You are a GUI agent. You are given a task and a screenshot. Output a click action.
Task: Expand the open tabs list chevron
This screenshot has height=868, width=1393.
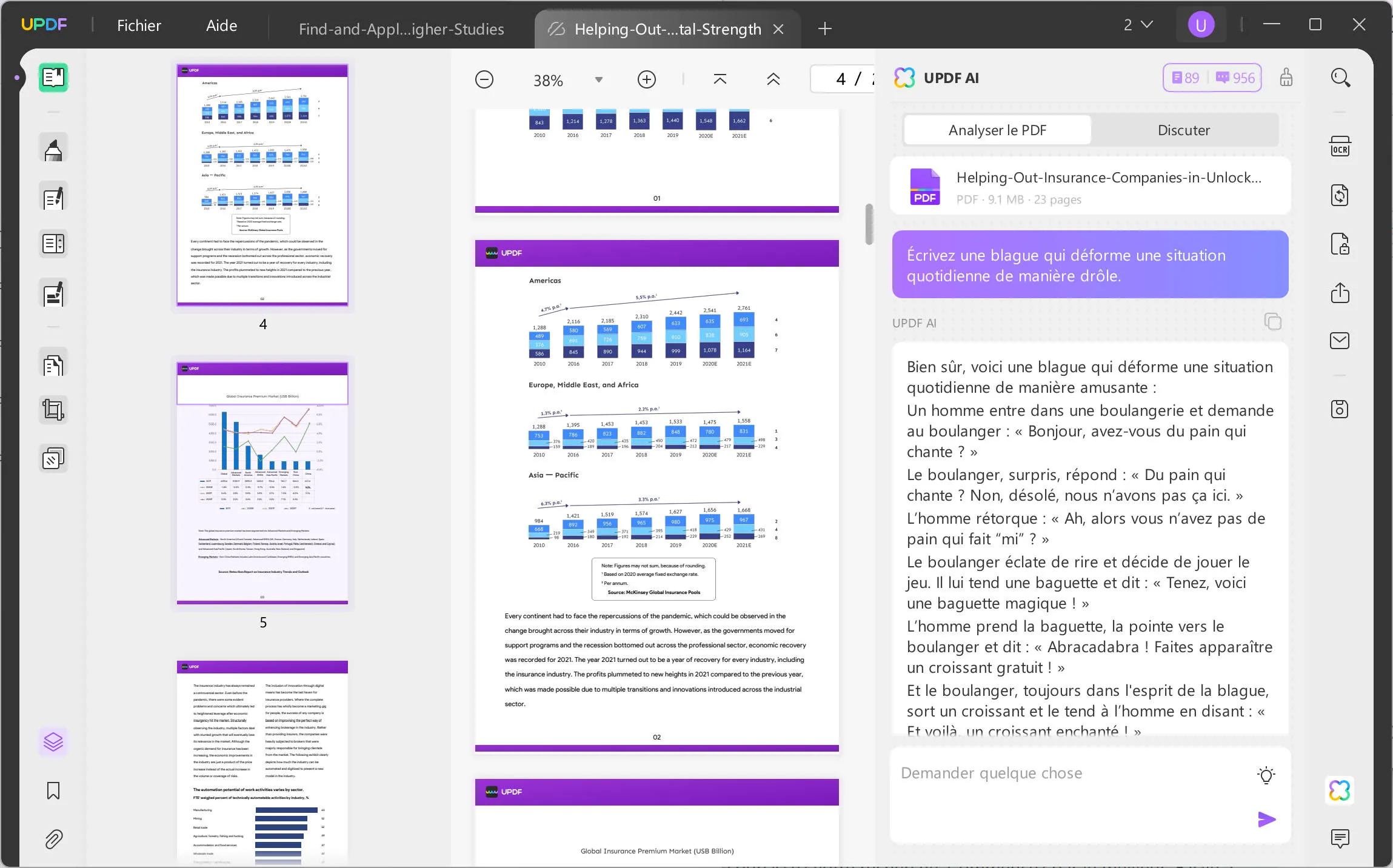click(1146, 24)
